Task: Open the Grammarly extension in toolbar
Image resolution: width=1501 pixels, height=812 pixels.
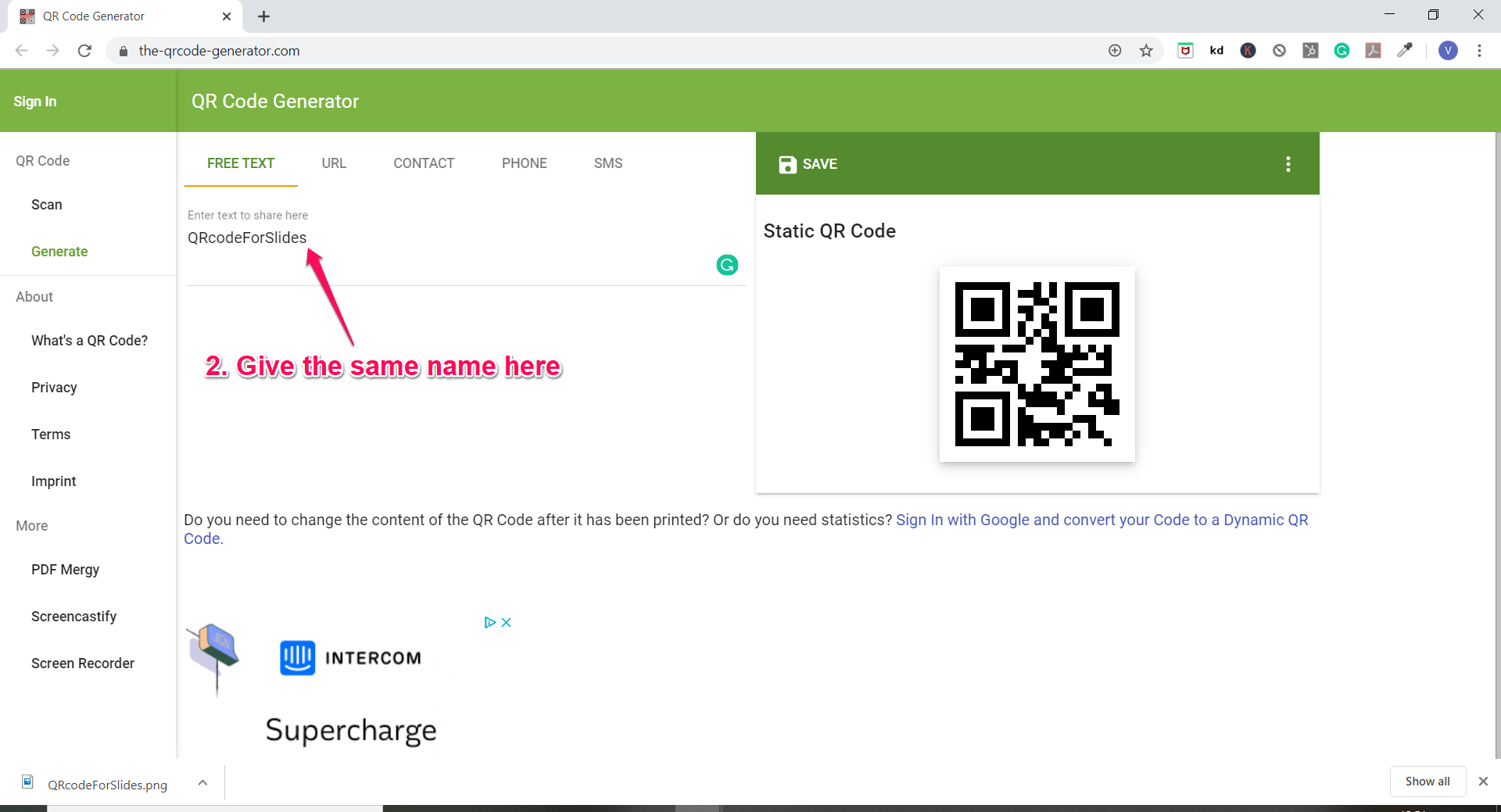Action: pos(1342,51)
